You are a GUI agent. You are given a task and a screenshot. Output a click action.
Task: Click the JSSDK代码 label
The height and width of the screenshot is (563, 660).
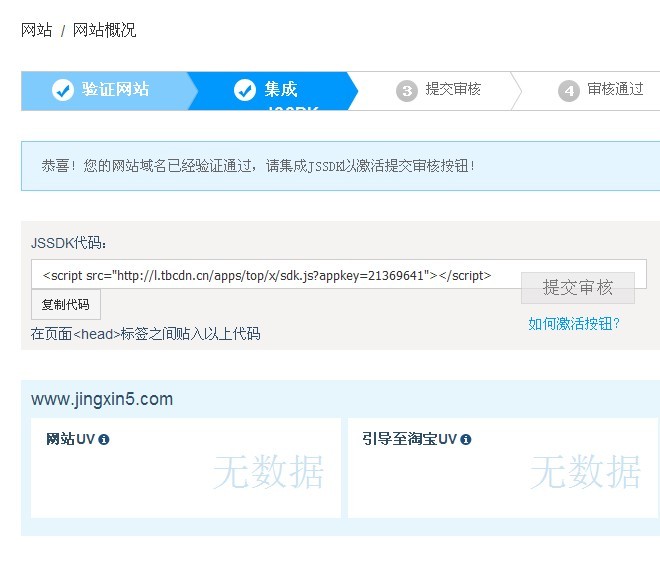[x=69, y=243]
